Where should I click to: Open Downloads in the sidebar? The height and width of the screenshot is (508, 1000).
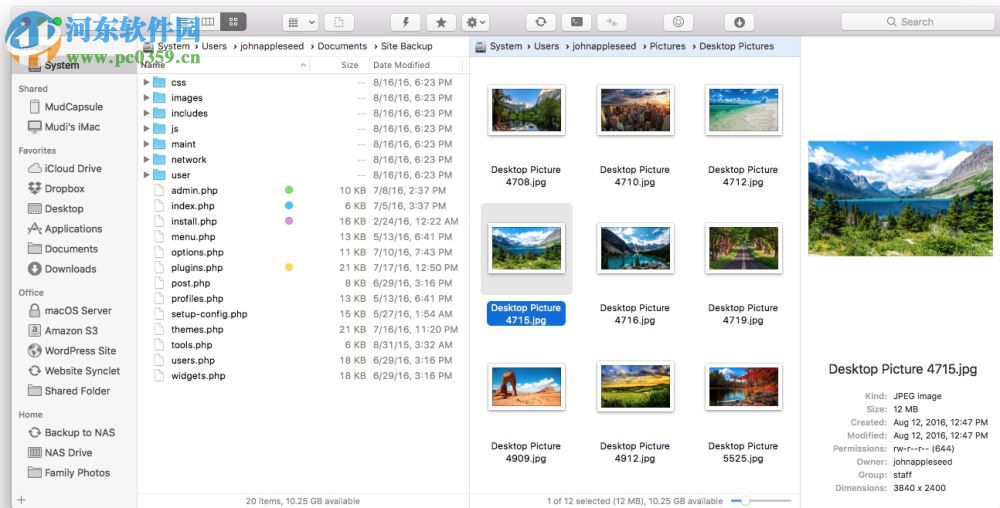[x=62, y=269]
